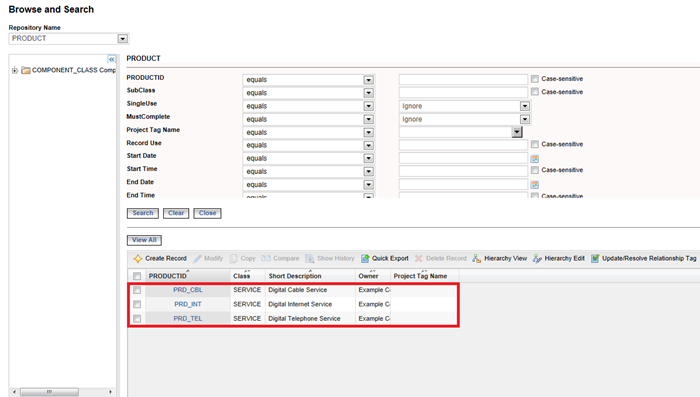Sort by Project Tag Name column header
This screenshot has width=700, height=397.
pos(420,276)
